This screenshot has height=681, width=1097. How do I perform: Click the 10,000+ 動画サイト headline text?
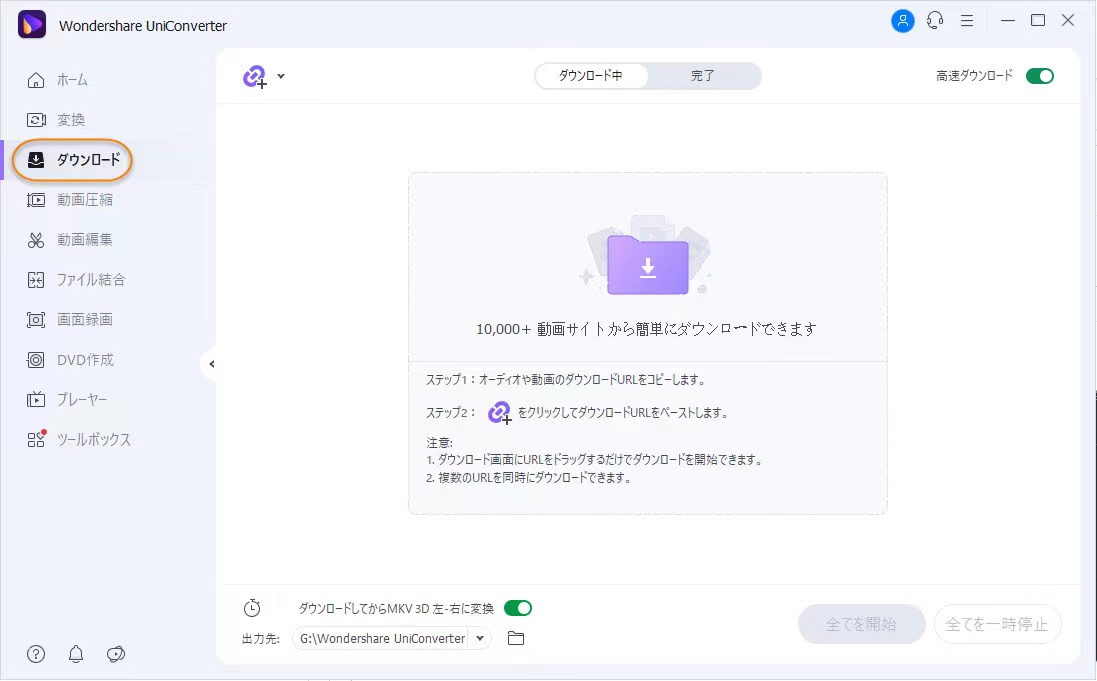pos(646,329)
